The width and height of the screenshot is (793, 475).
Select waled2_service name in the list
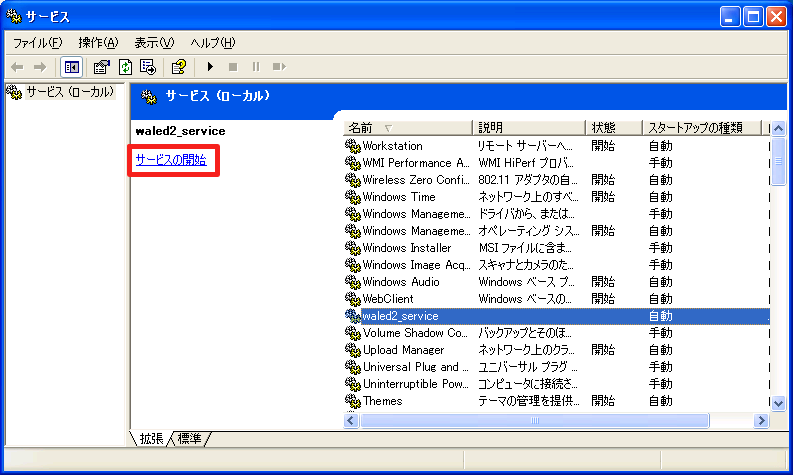click(x=400, y=316)
